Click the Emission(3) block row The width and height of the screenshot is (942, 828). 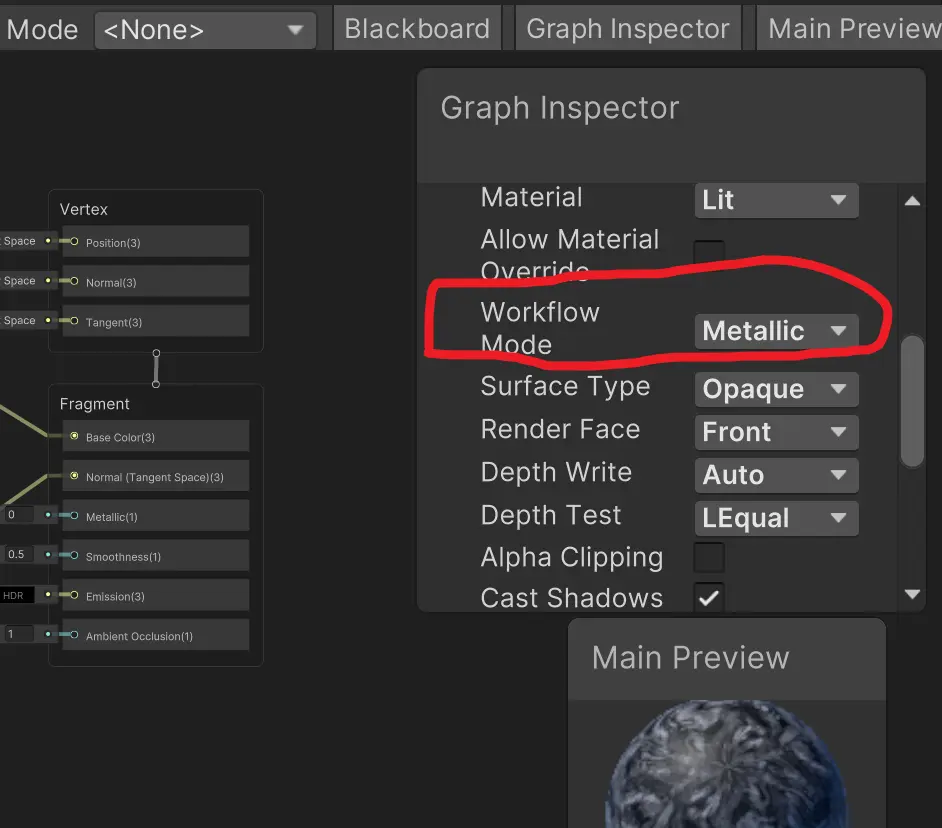tap(156, 595)
